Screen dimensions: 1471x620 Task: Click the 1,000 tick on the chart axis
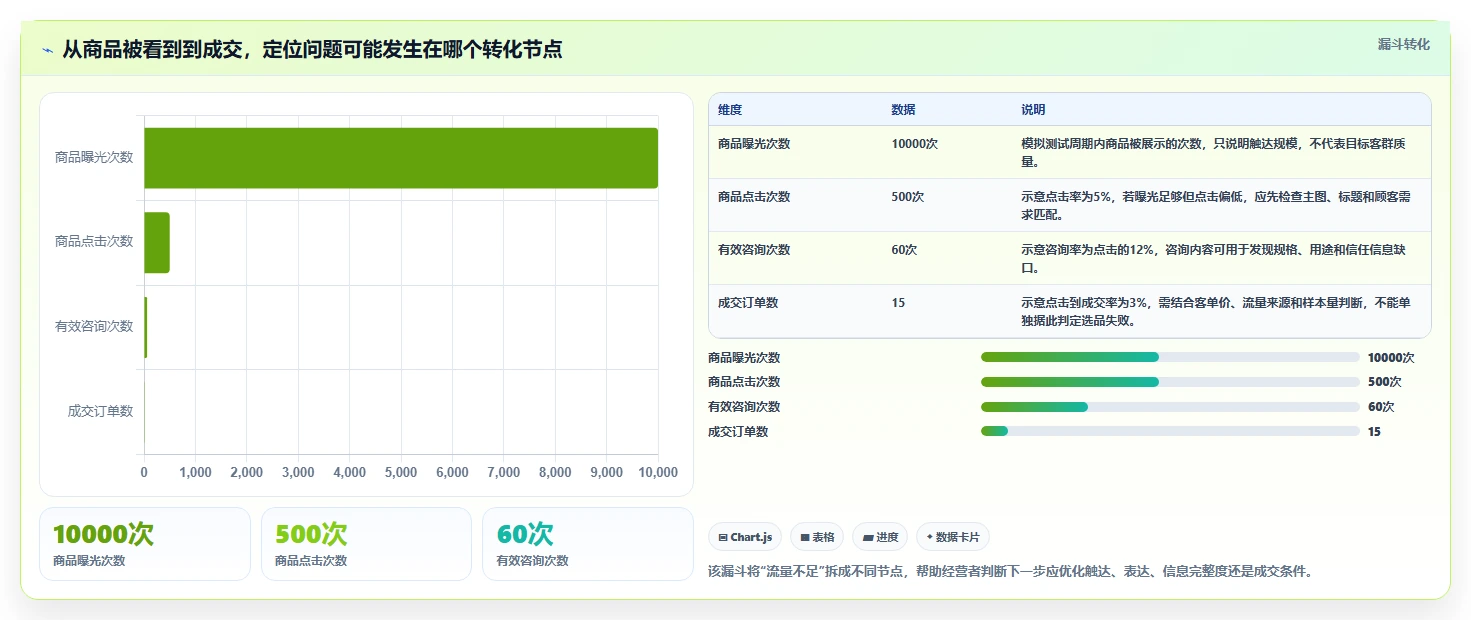195,473
